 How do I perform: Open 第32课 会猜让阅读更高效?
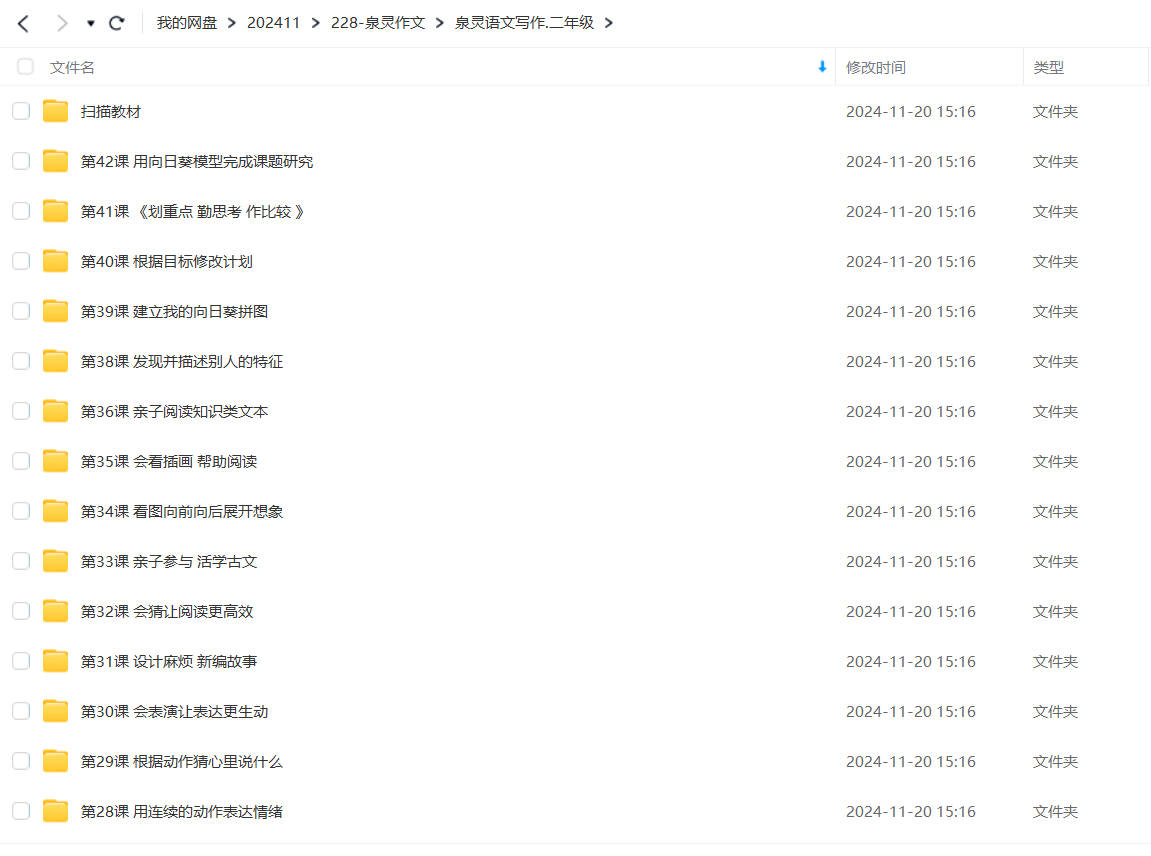167,612
